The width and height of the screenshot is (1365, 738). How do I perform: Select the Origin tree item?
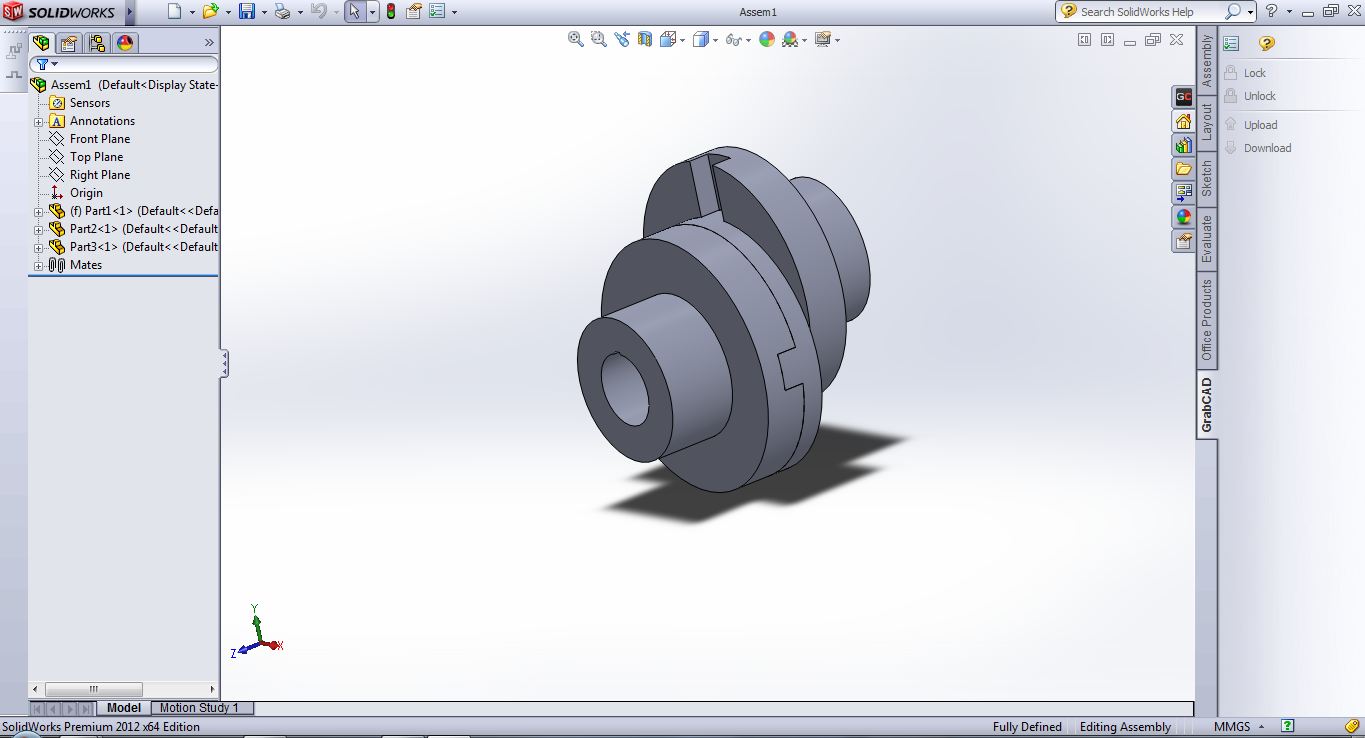click(x=86, y=193)
